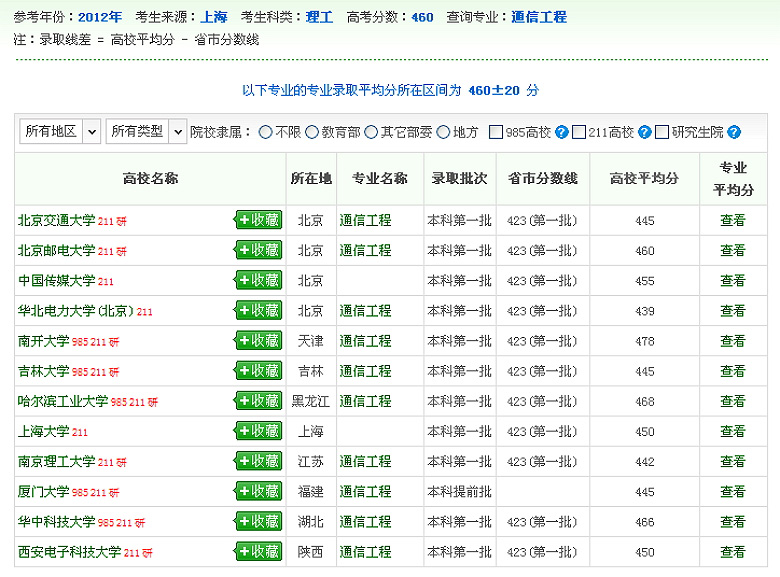Check the 研究生院 checkbox
The image size is (780, 577).
tap(662, 132)
